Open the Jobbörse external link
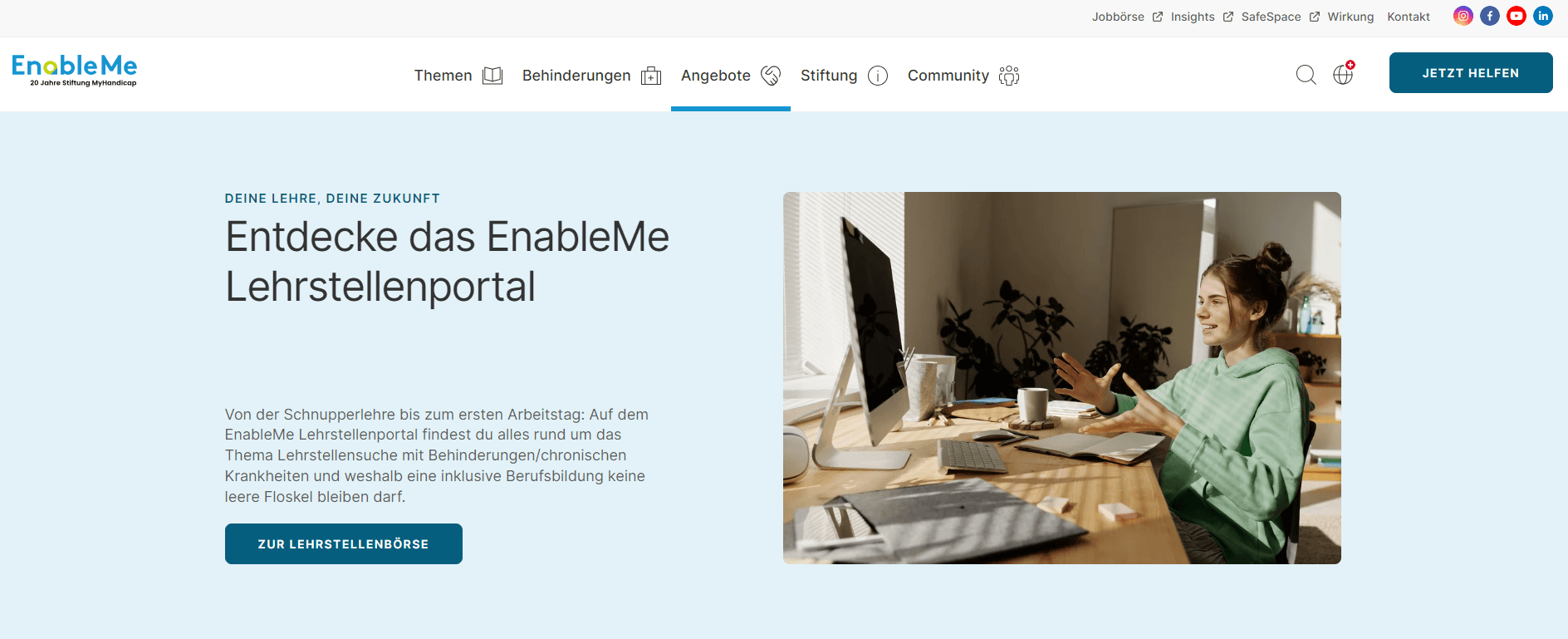 coord(1127,17)
